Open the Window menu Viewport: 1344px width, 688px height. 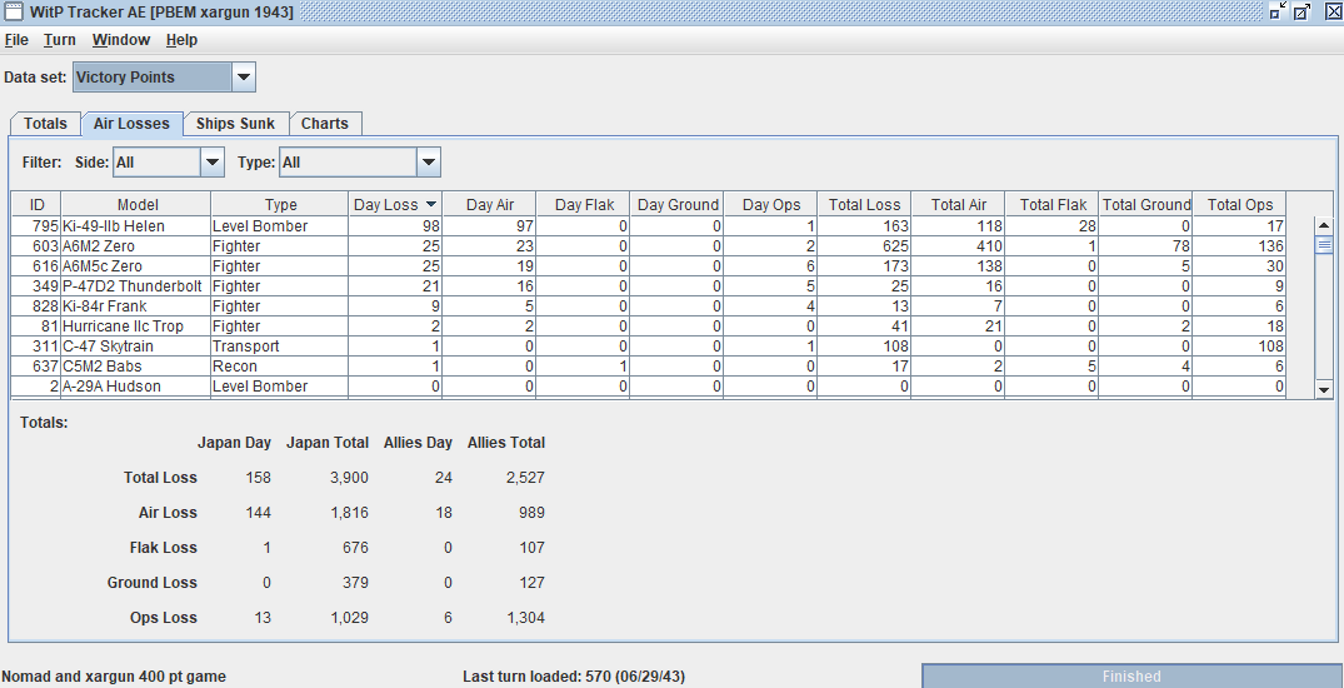click(120, 40)
